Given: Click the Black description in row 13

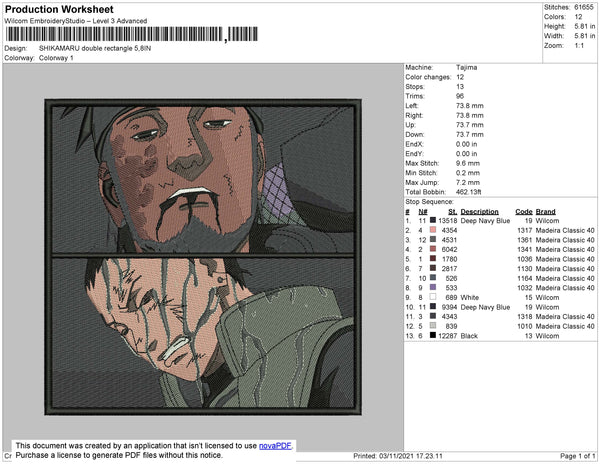Looking at the screenshot, I should click(x=469, y=336).
